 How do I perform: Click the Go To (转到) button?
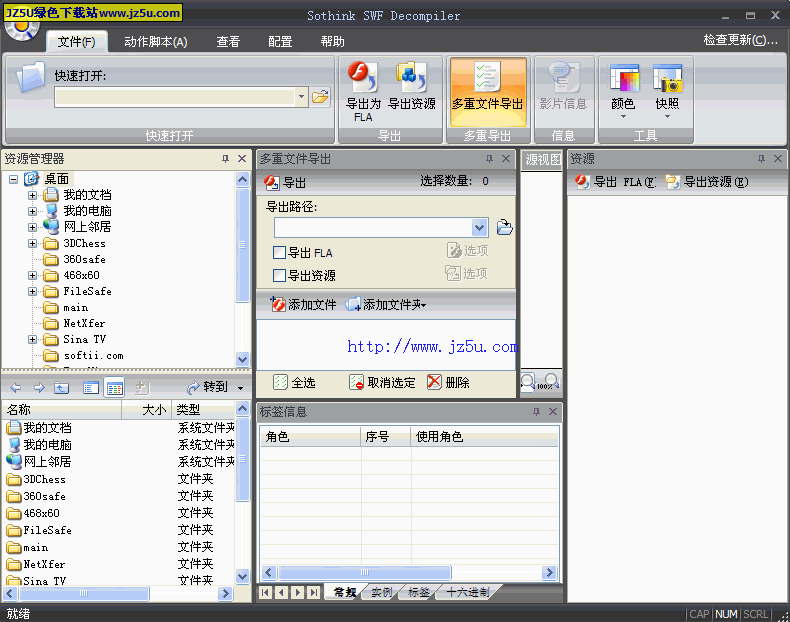[x=208, y=387]
